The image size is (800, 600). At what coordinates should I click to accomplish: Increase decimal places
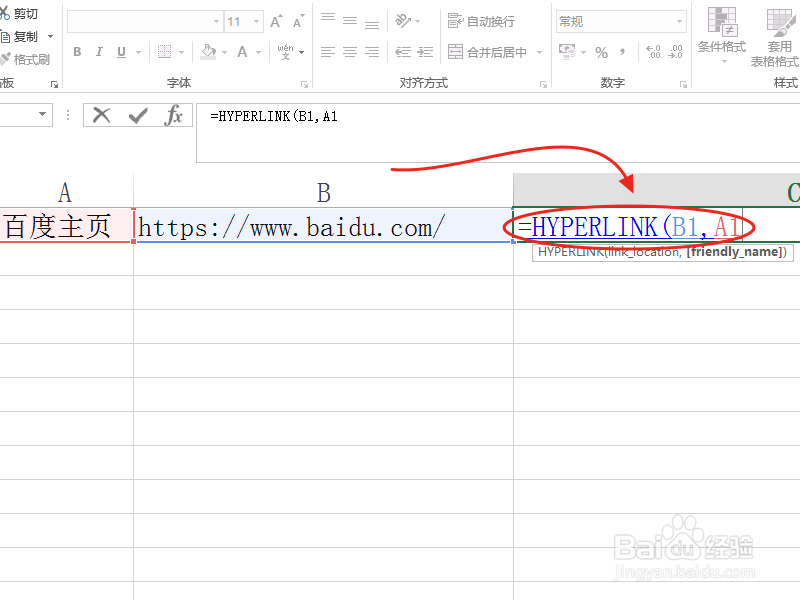[653, 52]
